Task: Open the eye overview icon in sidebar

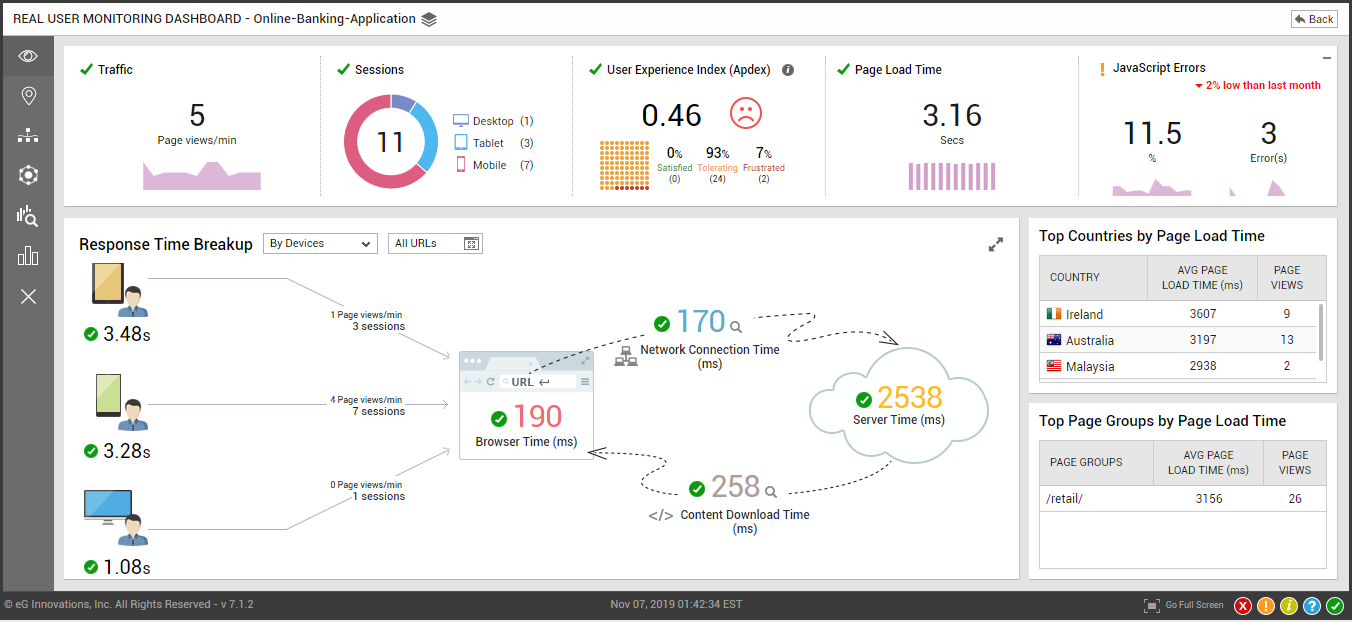Action: [28, 56]
